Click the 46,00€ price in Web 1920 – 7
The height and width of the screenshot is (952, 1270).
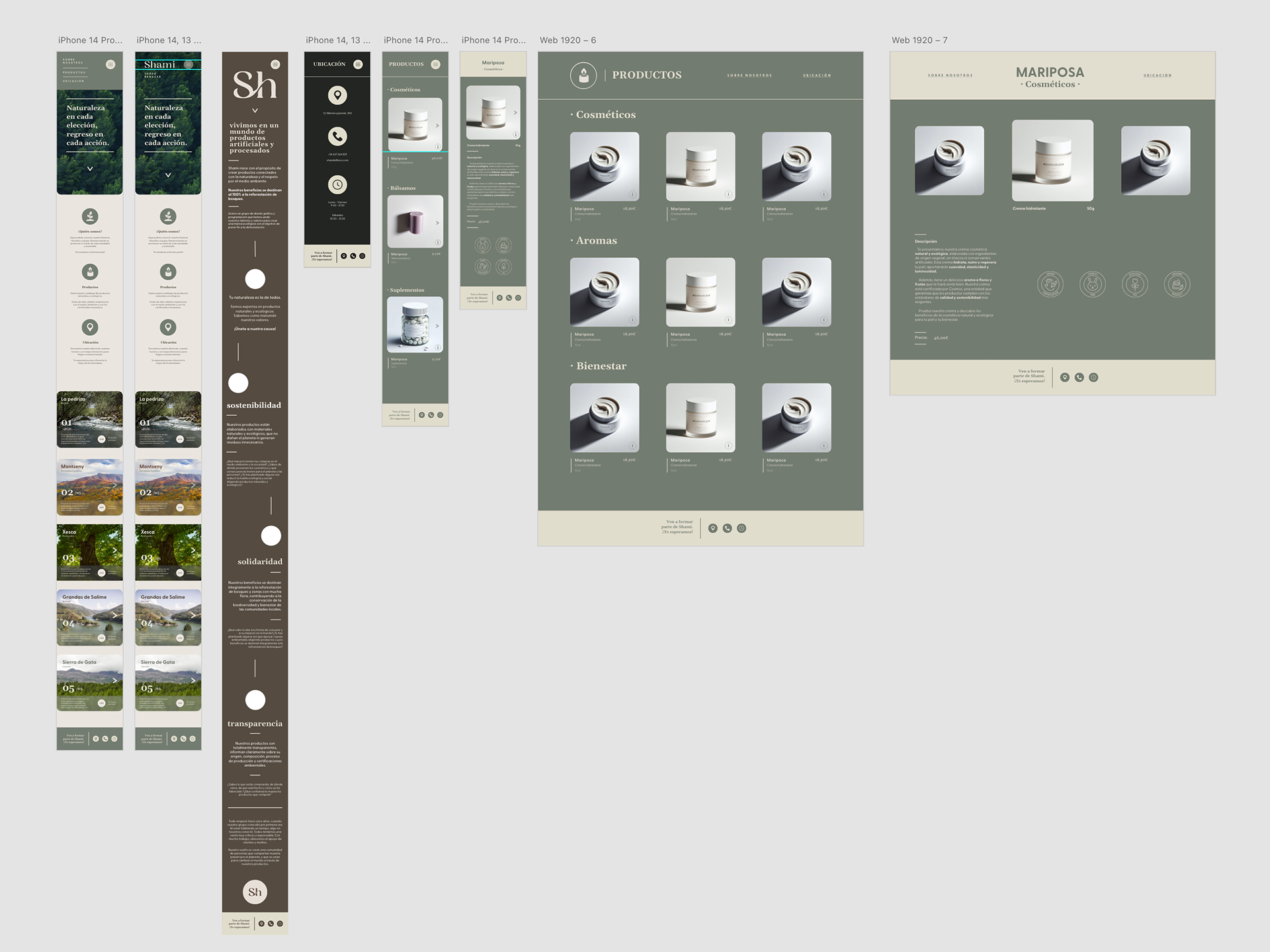941,338
